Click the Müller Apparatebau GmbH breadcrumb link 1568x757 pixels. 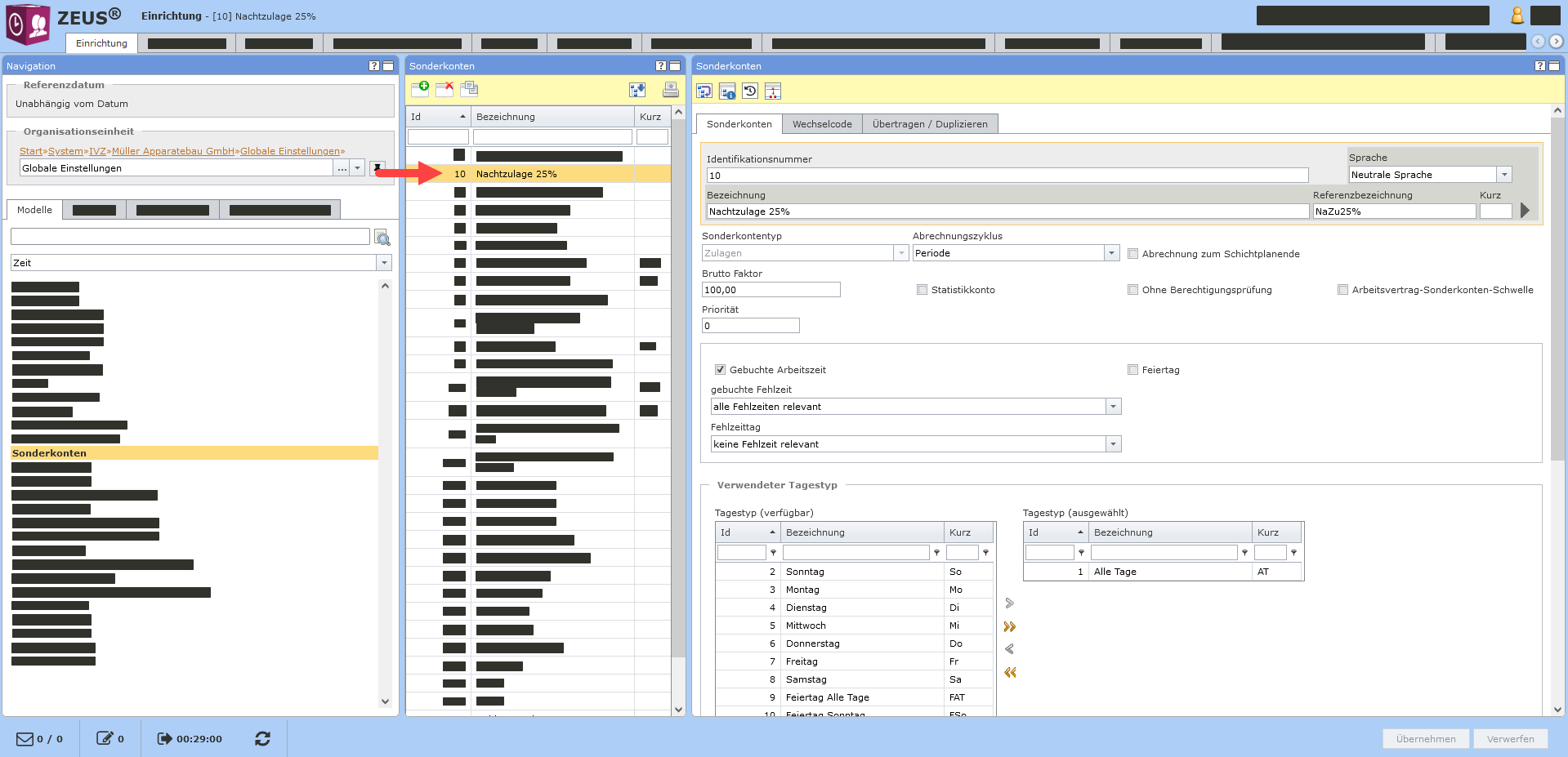[x=172, y=151]
